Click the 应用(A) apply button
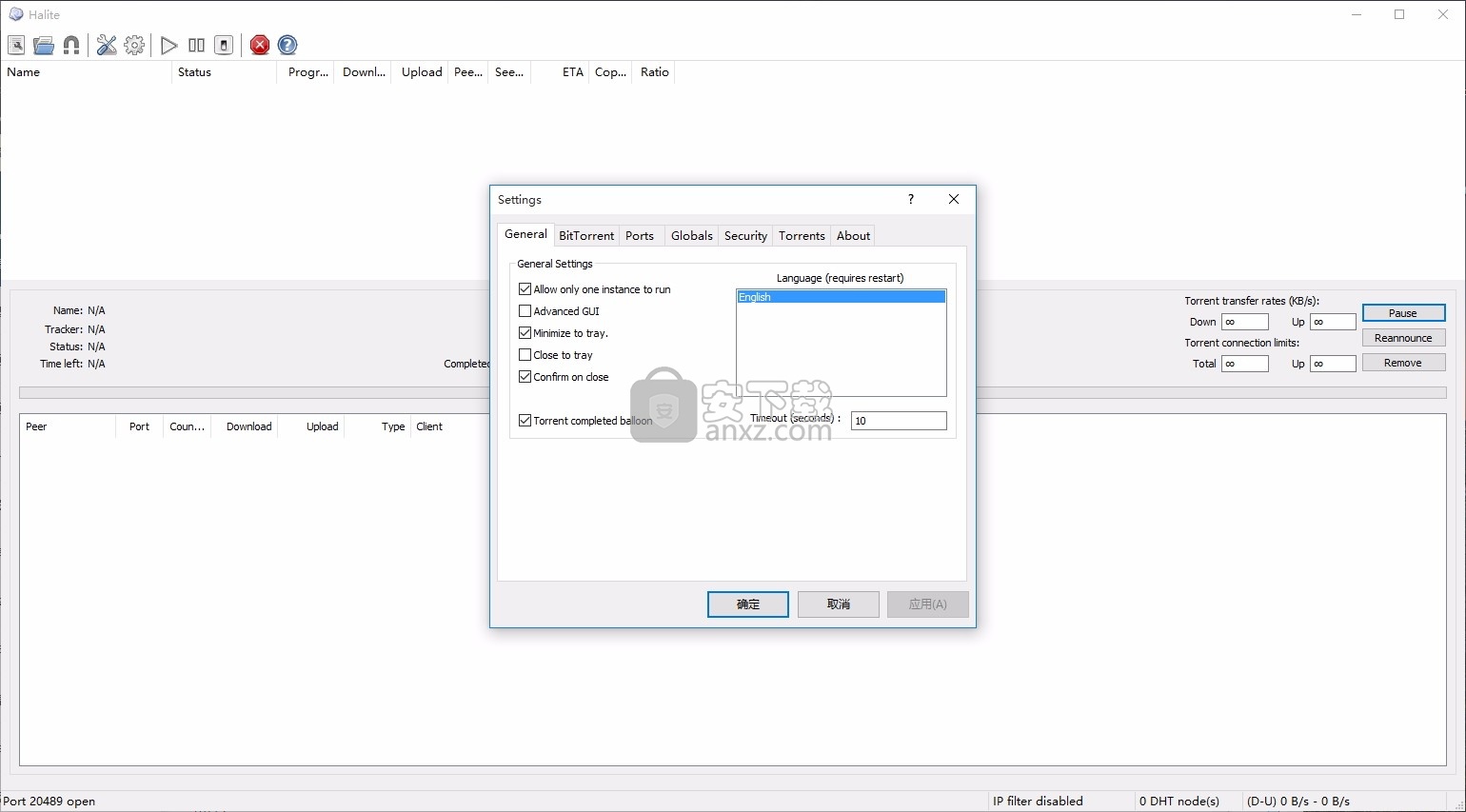1466x812 pixels. click(928, 604)
